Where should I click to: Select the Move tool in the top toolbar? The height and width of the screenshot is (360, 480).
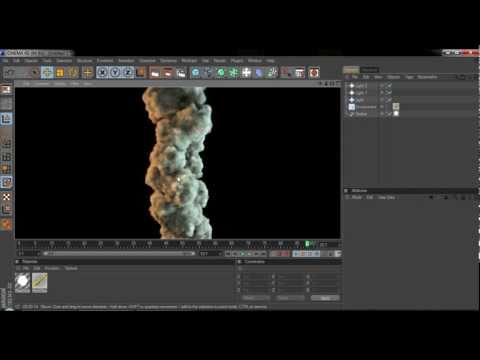point(47,72)
